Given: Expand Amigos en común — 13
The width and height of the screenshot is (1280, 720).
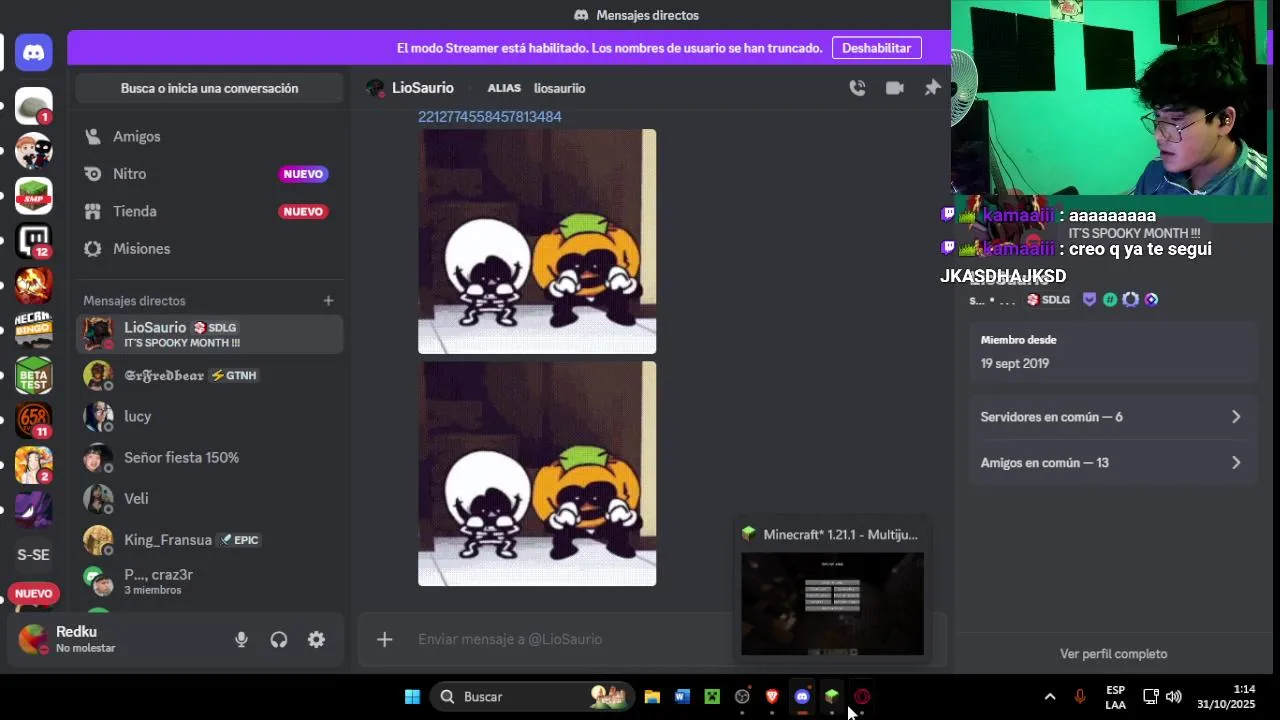Looking at the screenshot, I should [1112, 463].
